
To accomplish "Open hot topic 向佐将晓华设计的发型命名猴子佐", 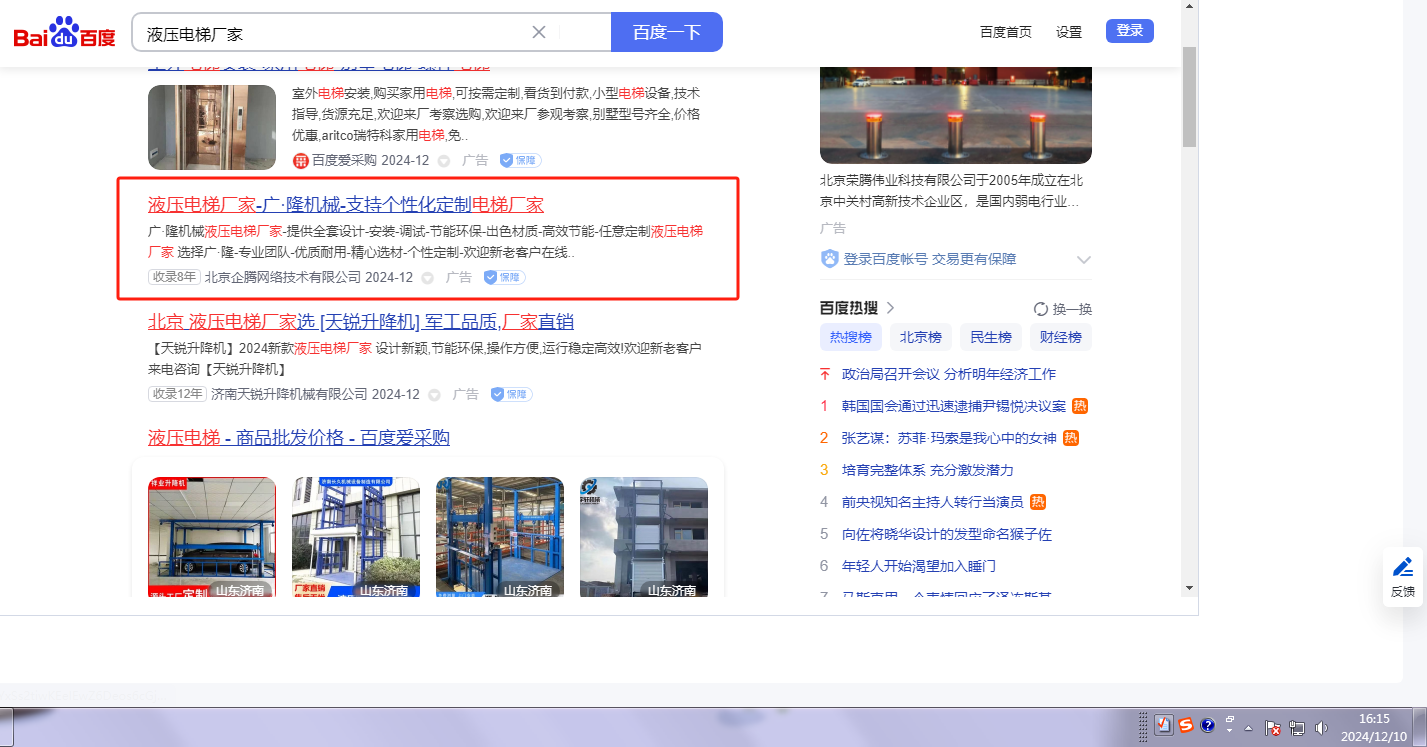I will [947, 534].
